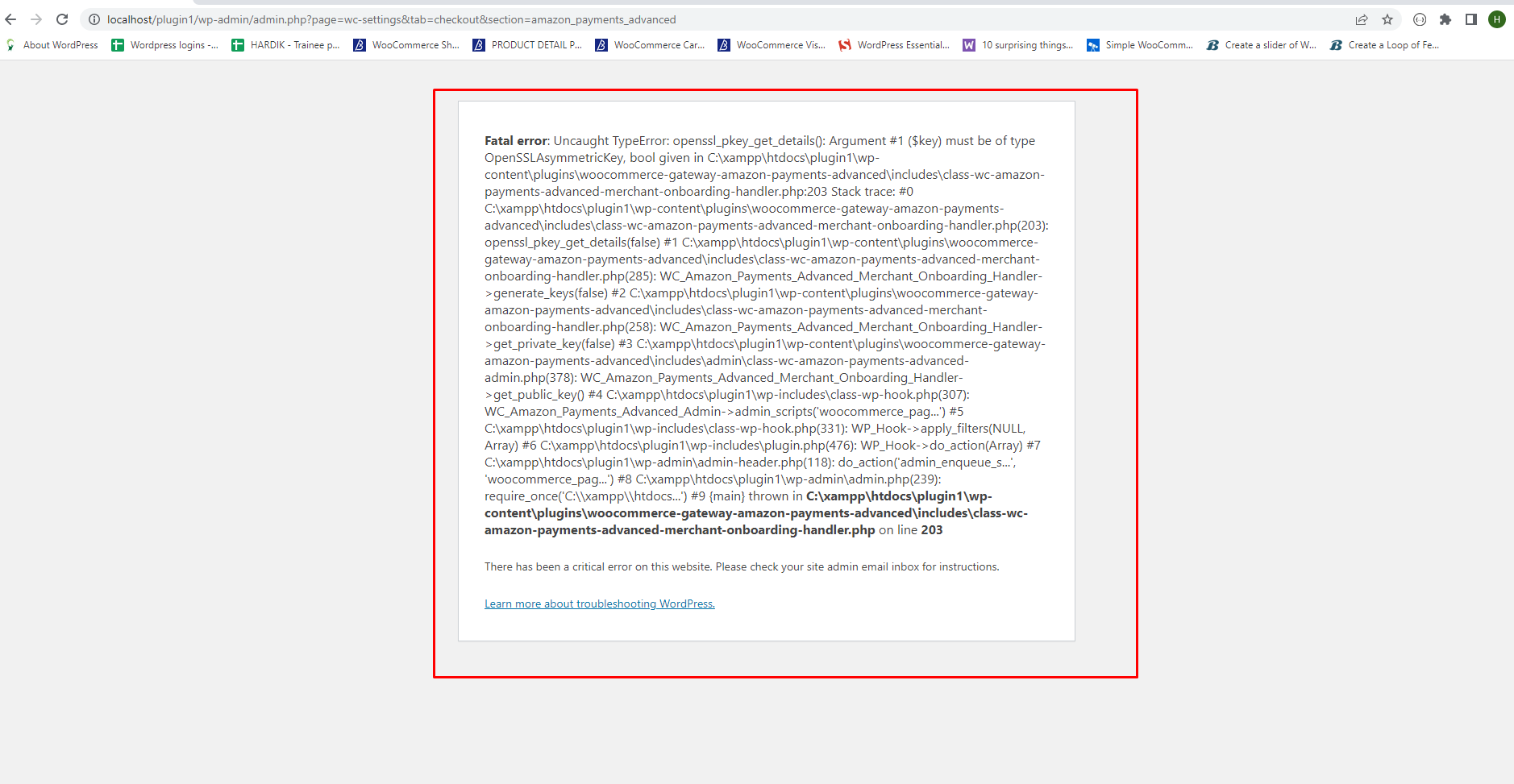Open About WordPress bookmark
Image resolution: width=1514 pixels, height=784 pixels.
click(52, 45)
